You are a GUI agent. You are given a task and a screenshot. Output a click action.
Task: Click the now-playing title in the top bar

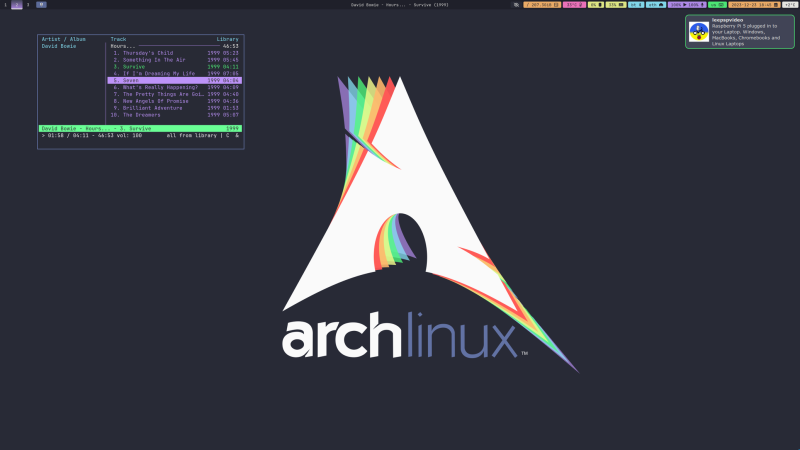(x=399, y=5)
